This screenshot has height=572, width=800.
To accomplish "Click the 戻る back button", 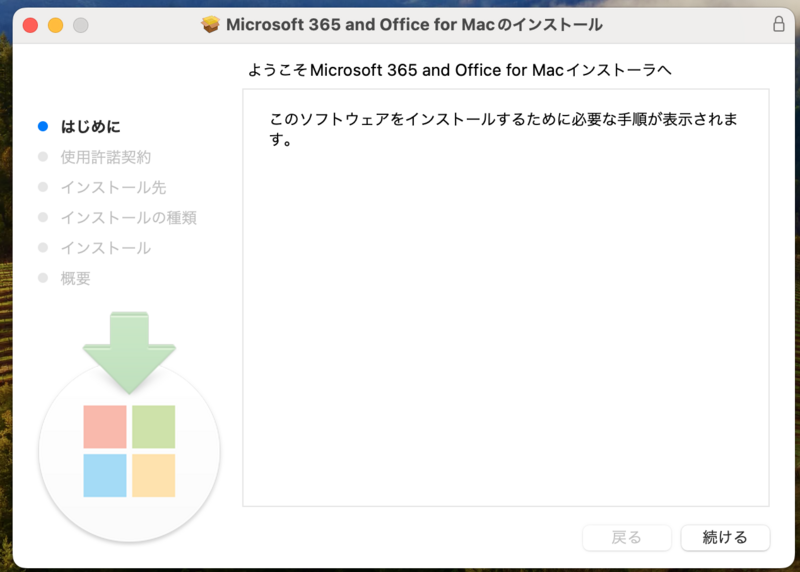I will 627,537.
